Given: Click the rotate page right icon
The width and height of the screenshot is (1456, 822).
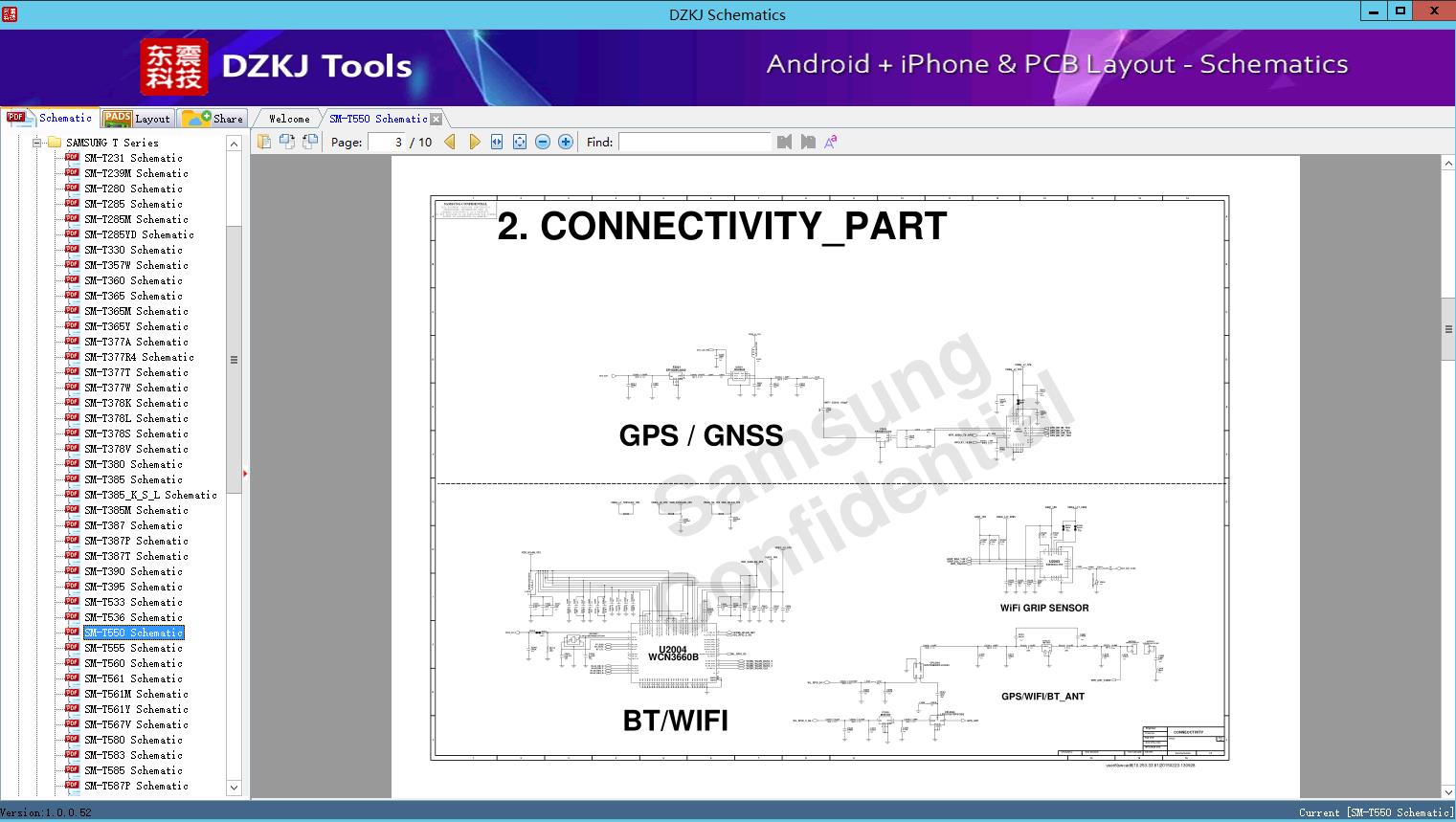Looking at the screenshot, I should coord(310,142).
